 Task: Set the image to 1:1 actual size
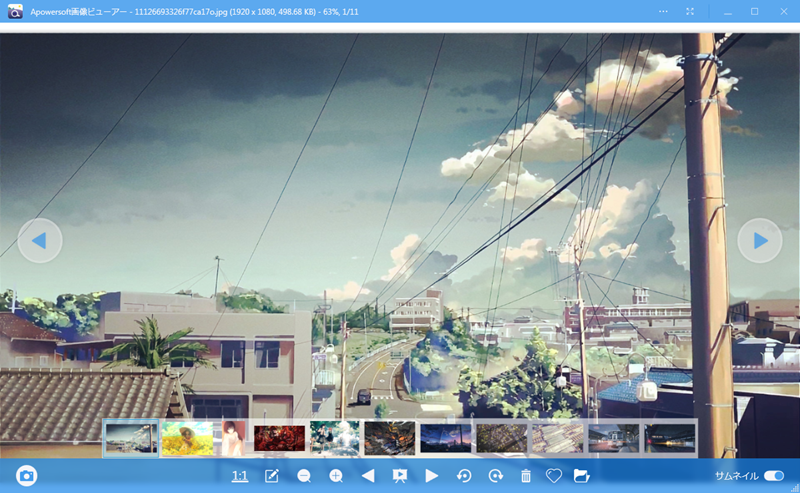tap(240, 476)
